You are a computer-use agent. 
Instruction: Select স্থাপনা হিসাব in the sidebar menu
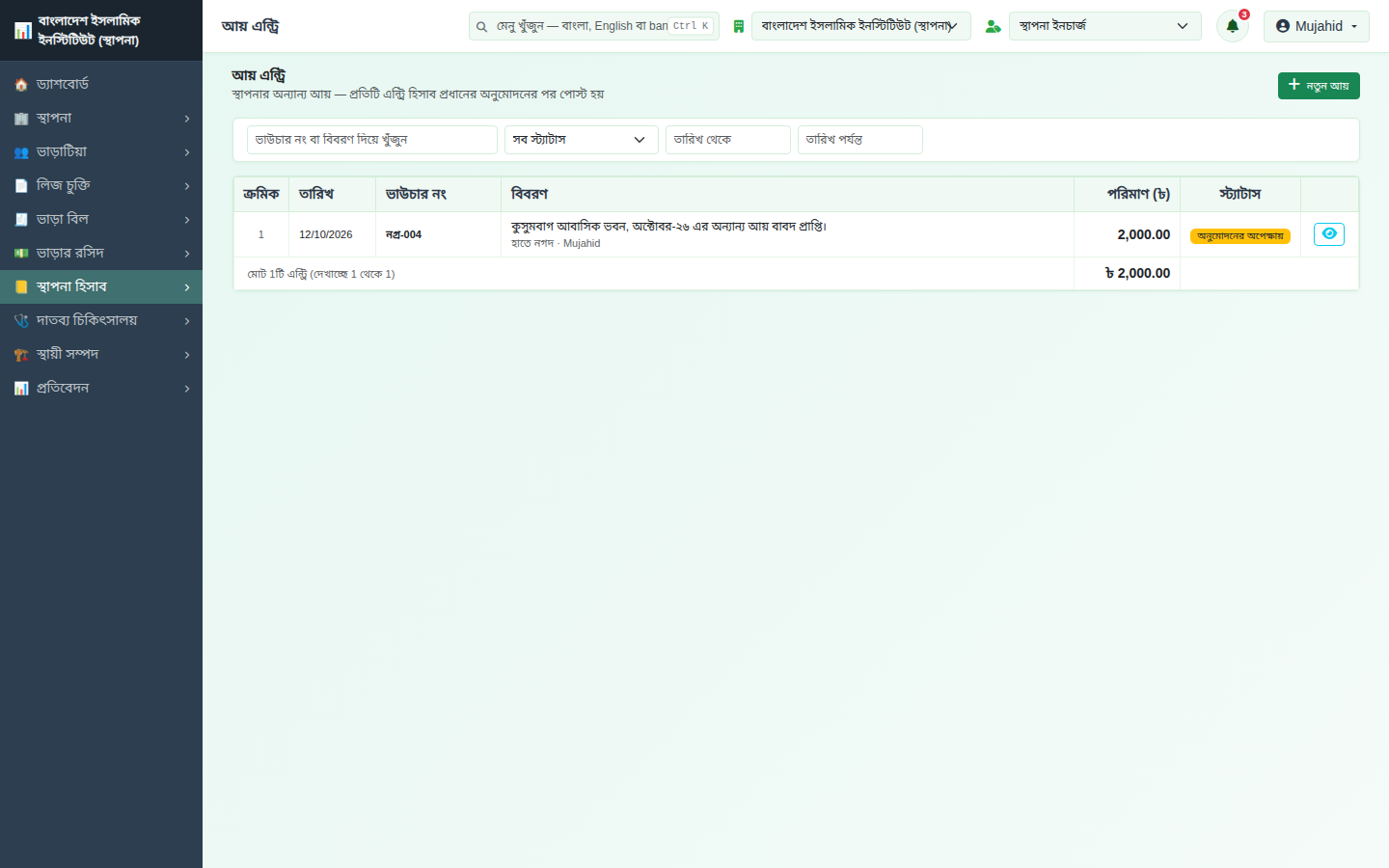[x=101, y=287]
